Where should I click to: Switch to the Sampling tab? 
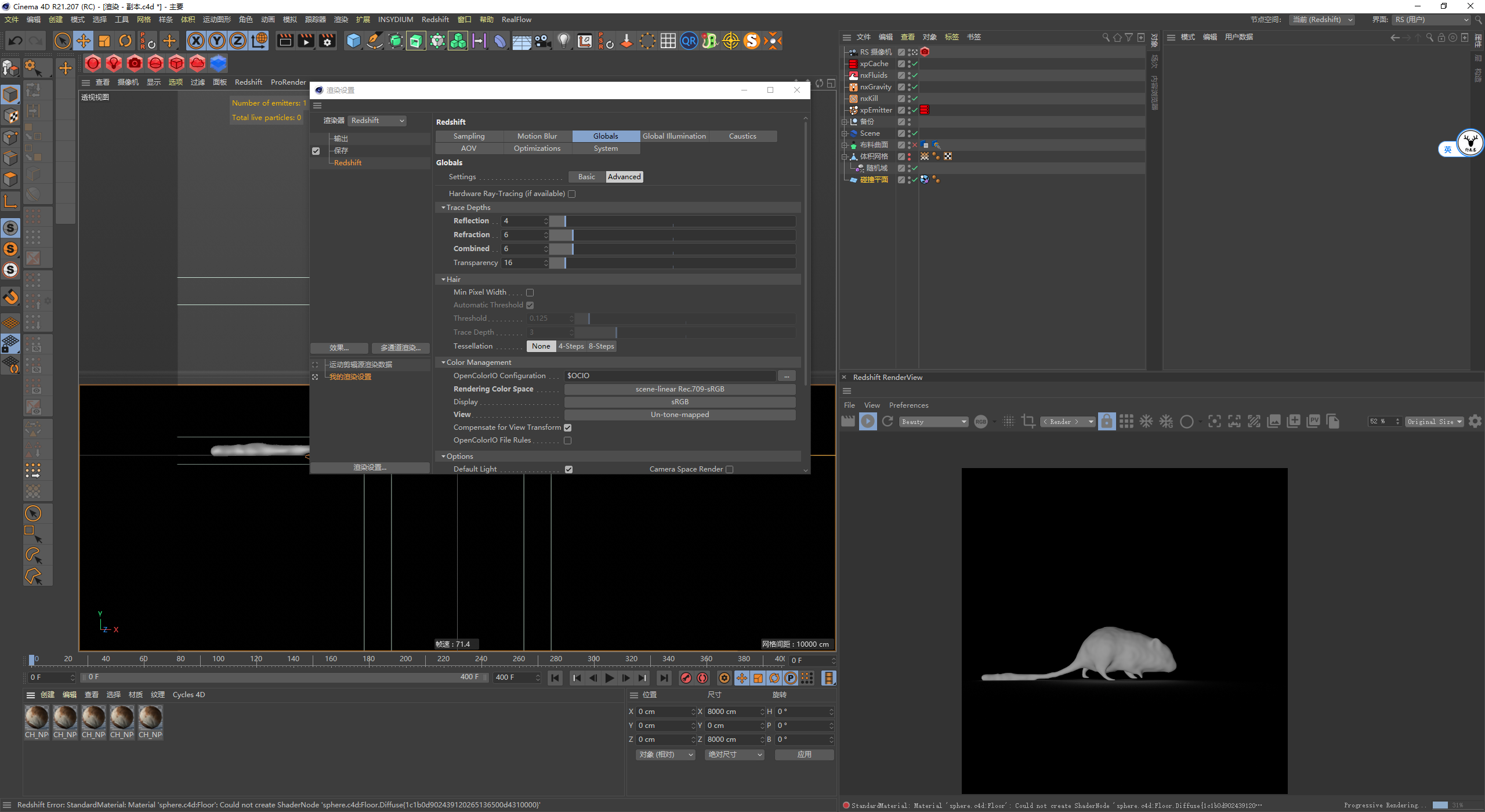coord(469,136)
